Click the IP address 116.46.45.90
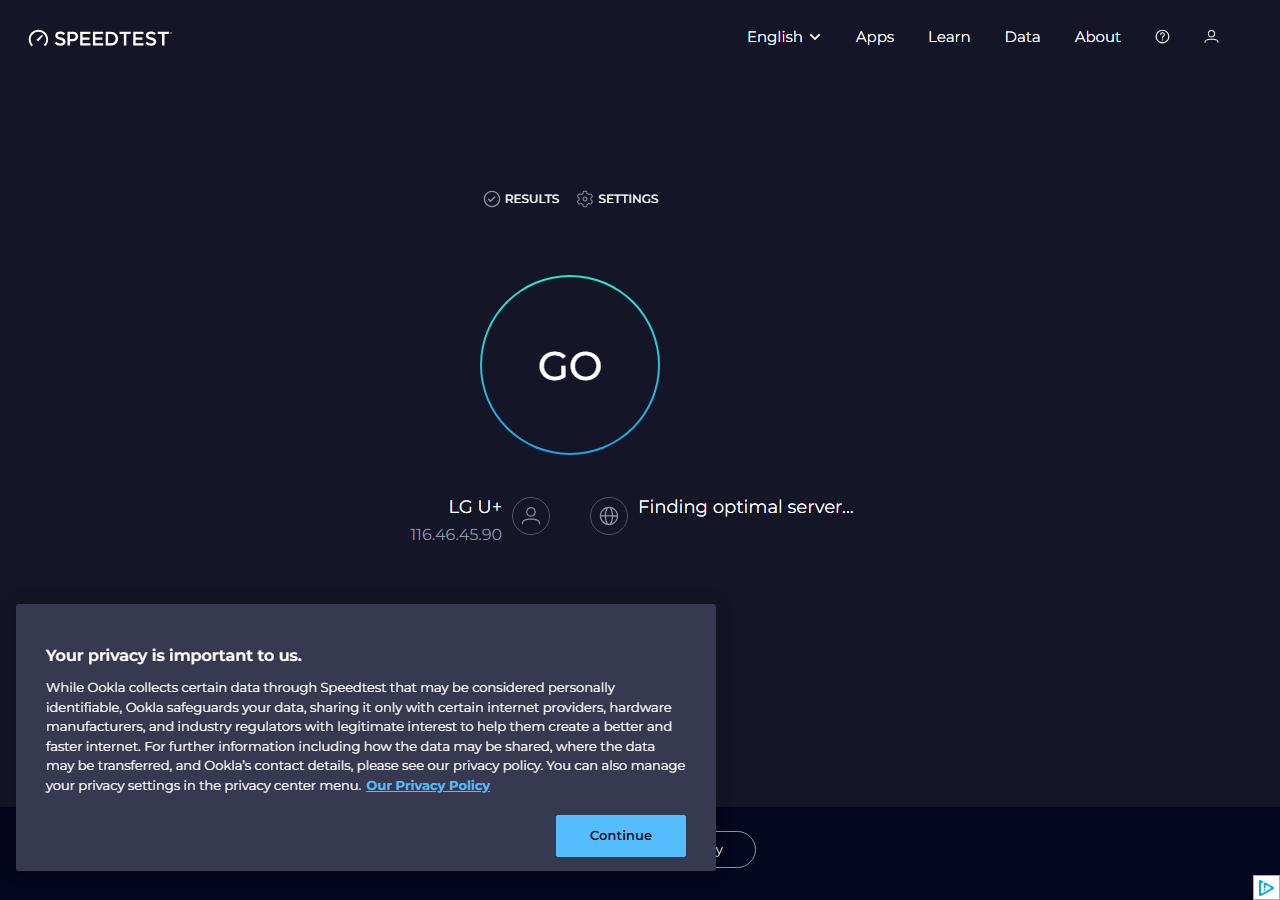Viewport: 1280px width, 900px height. click(x=456, y=535)
